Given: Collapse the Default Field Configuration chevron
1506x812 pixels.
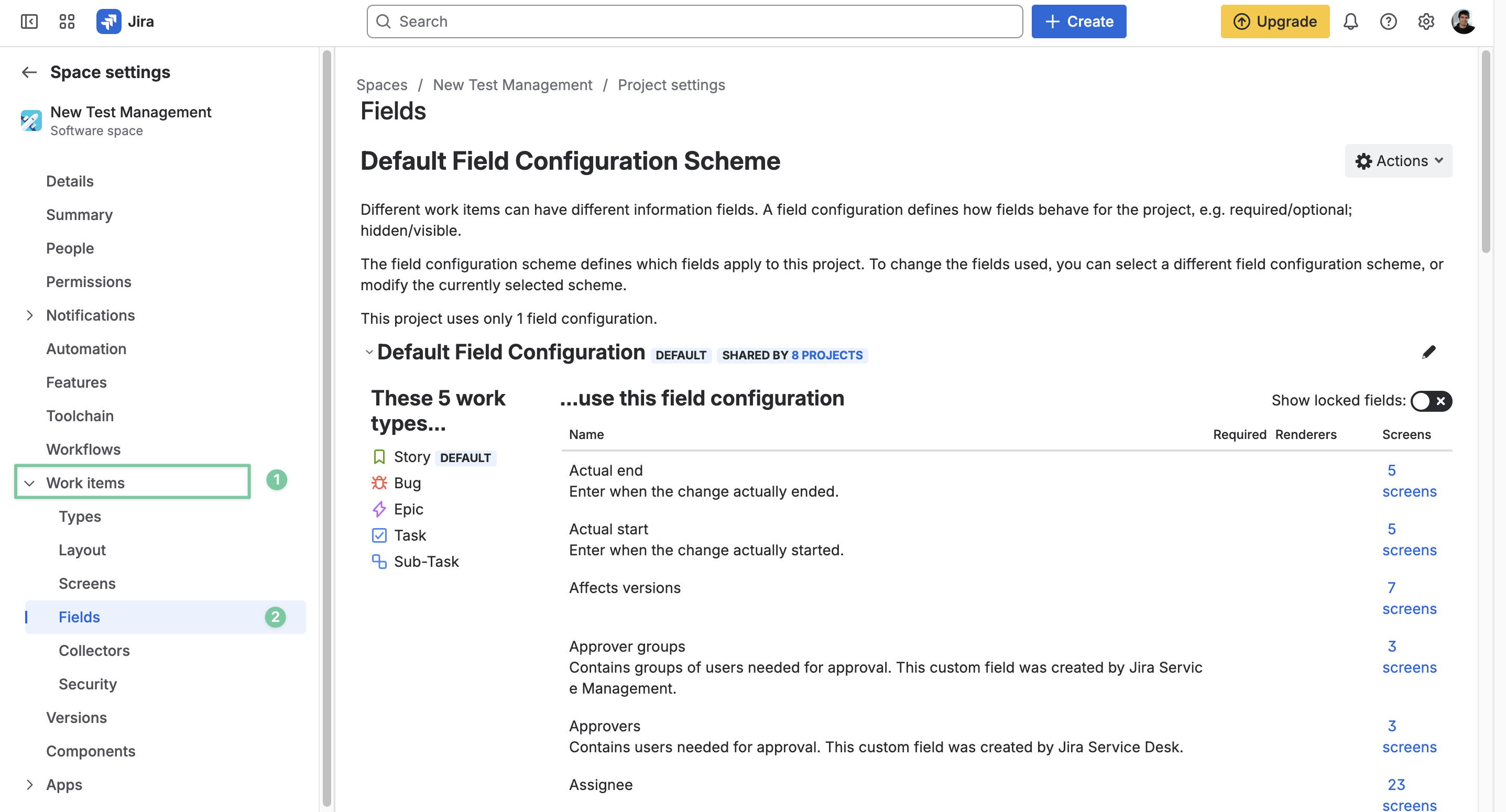Looking at the screenshot, I should (369, 353).
